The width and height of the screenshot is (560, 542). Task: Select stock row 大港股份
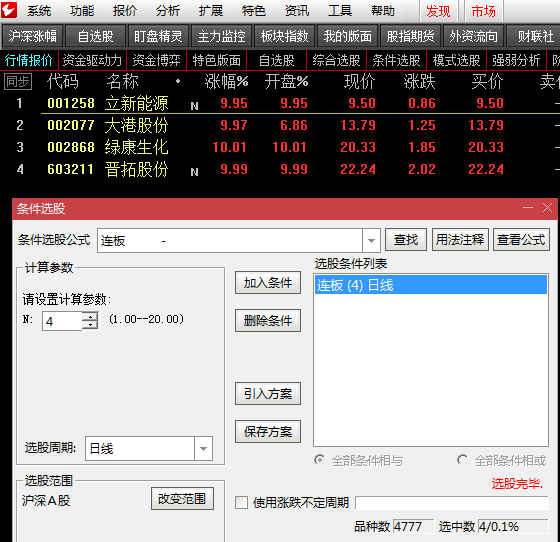[x=280, y=125]
